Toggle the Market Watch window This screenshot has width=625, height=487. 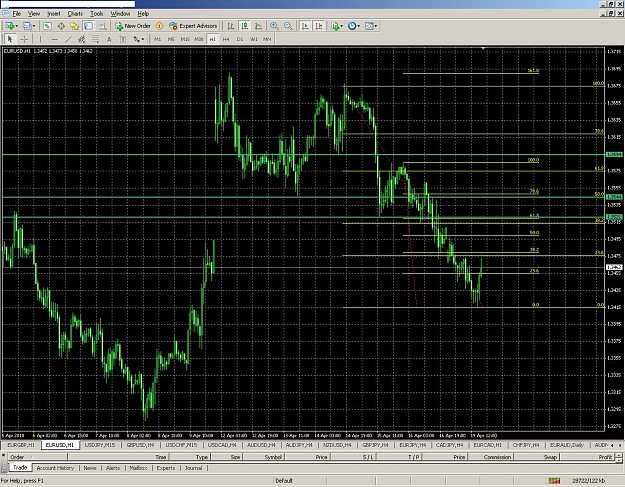tap(47, 26)
